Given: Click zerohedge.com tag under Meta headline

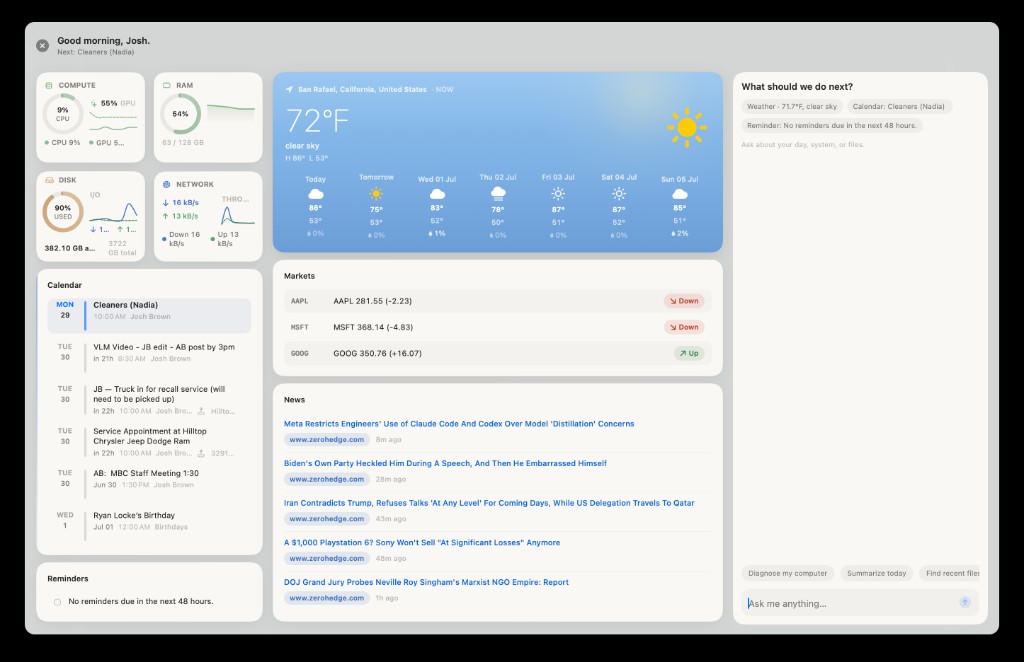Looking at the screenshot, I should coord(327,440).
